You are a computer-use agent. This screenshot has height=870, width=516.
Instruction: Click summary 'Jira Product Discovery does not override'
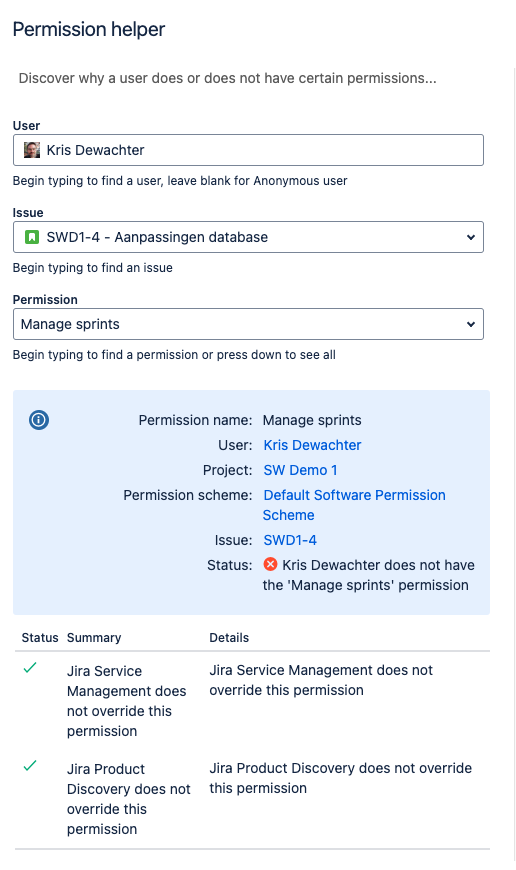point(129,800)
